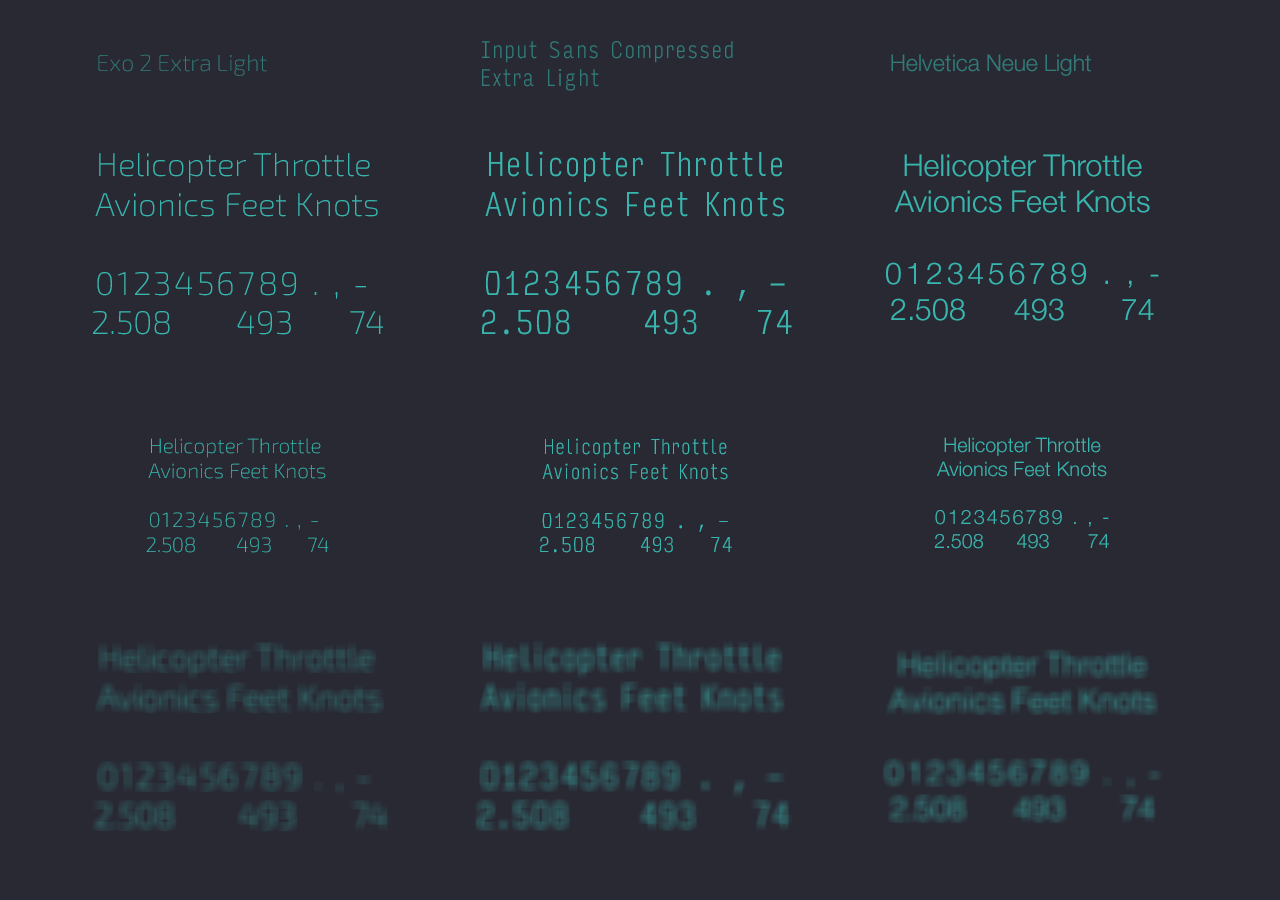The width and height of the screenshot is (1280, 900).
Task: Select blurred 'Avionics Feet Knots' in Input Sans sample
Action: tap(632, 696)
